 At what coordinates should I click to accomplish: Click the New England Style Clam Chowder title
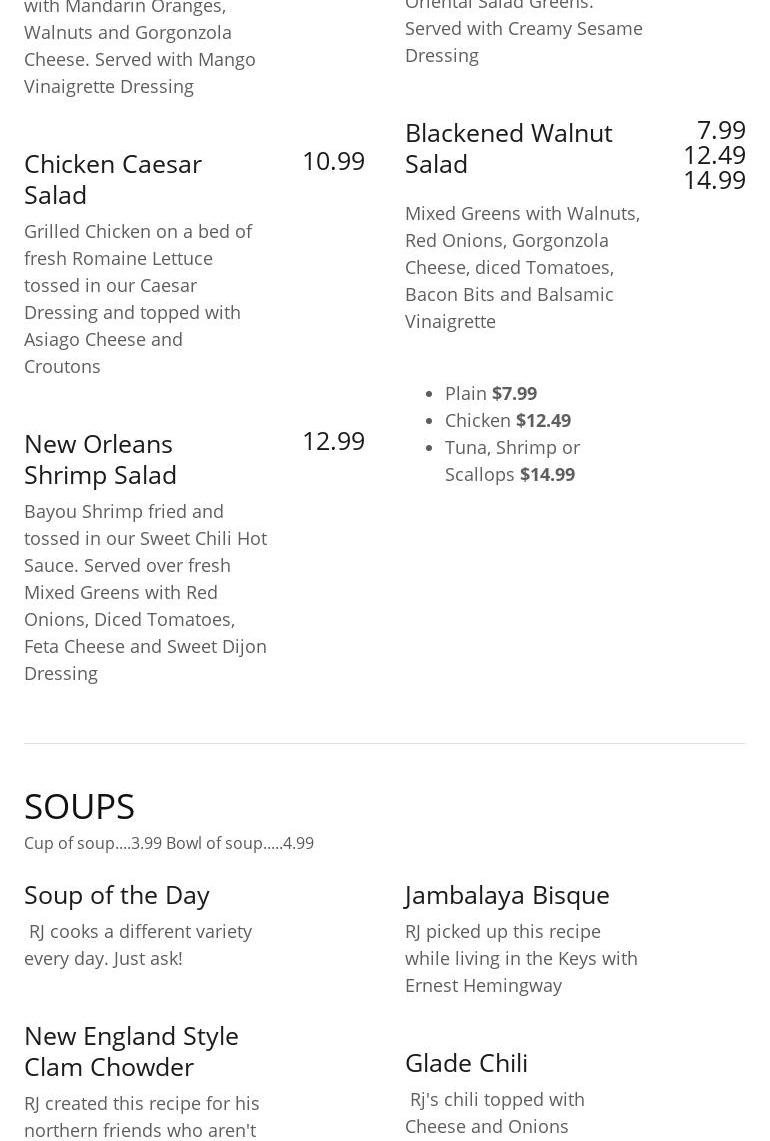click(x=131, y=1051)
